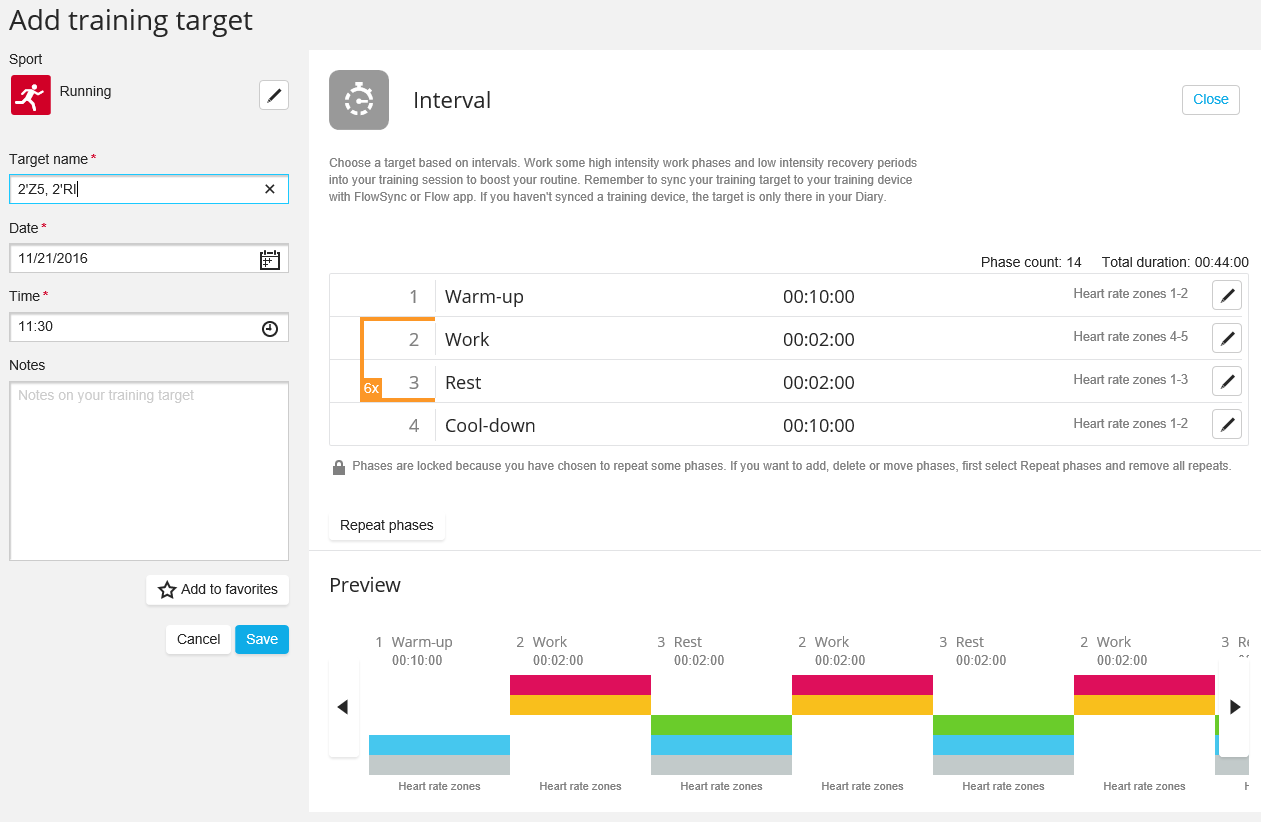This screenshot has width=1261, height=822.
Task: Open the clock time picker icon
Action: click(270, 328)
